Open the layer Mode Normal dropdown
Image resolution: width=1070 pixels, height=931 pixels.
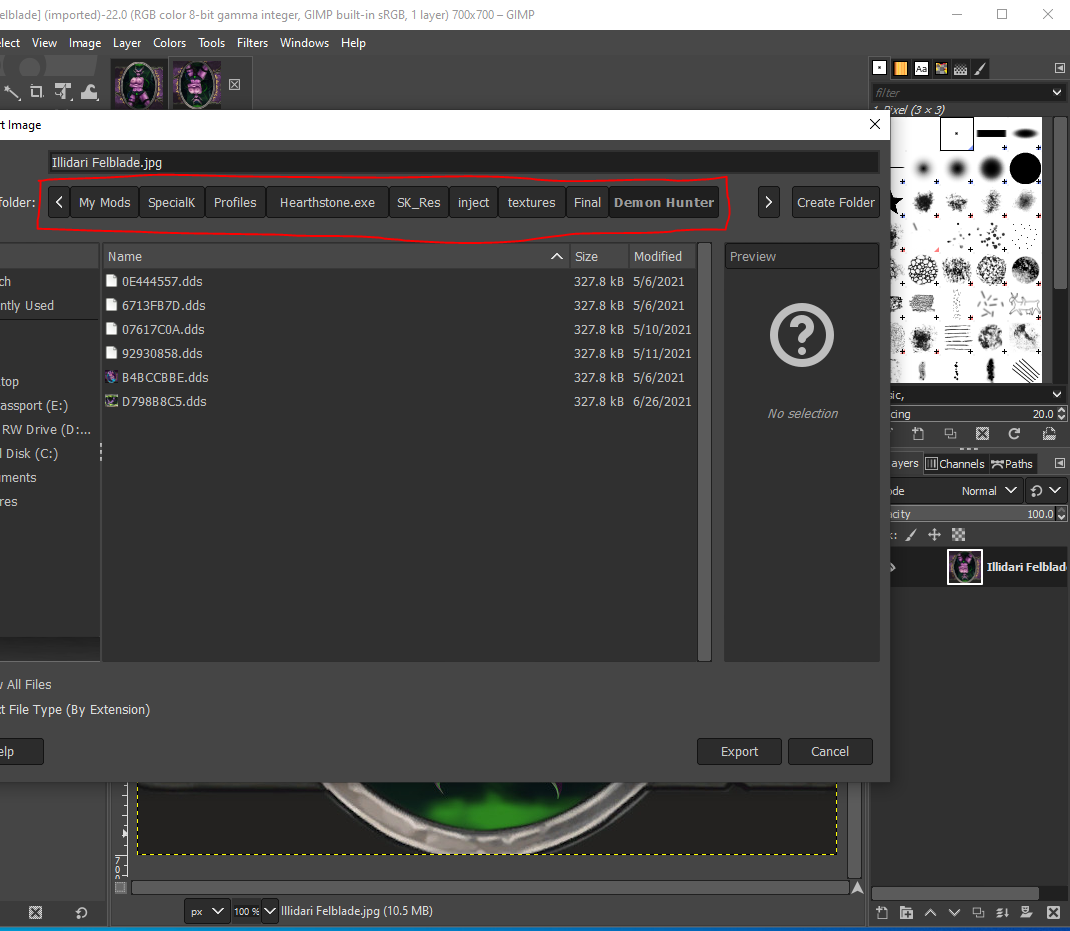tap(988, 491)
